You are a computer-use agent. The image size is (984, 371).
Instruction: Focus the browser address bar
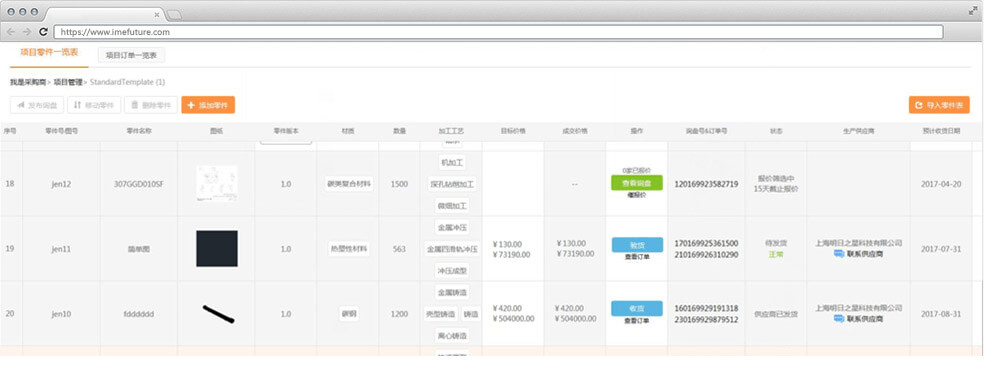498,32
